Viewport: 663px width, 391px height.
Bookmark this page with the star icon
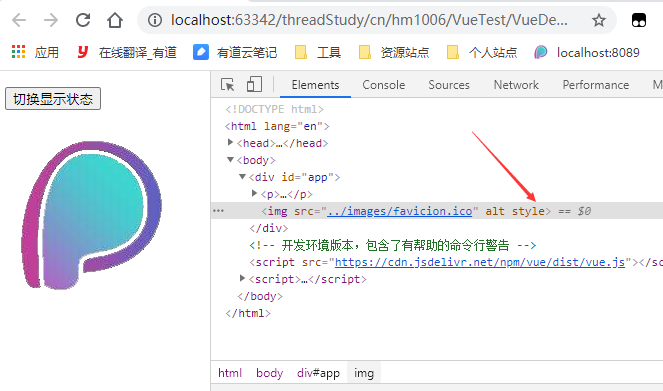click(598, 20)
